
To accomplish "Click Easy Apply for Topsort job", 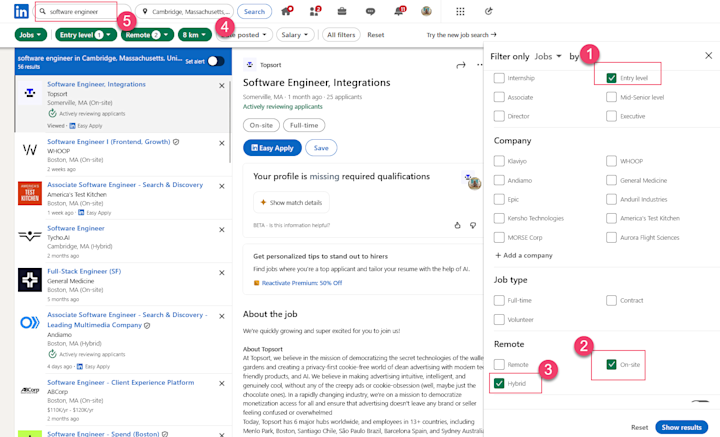I will tap(272, 148).
